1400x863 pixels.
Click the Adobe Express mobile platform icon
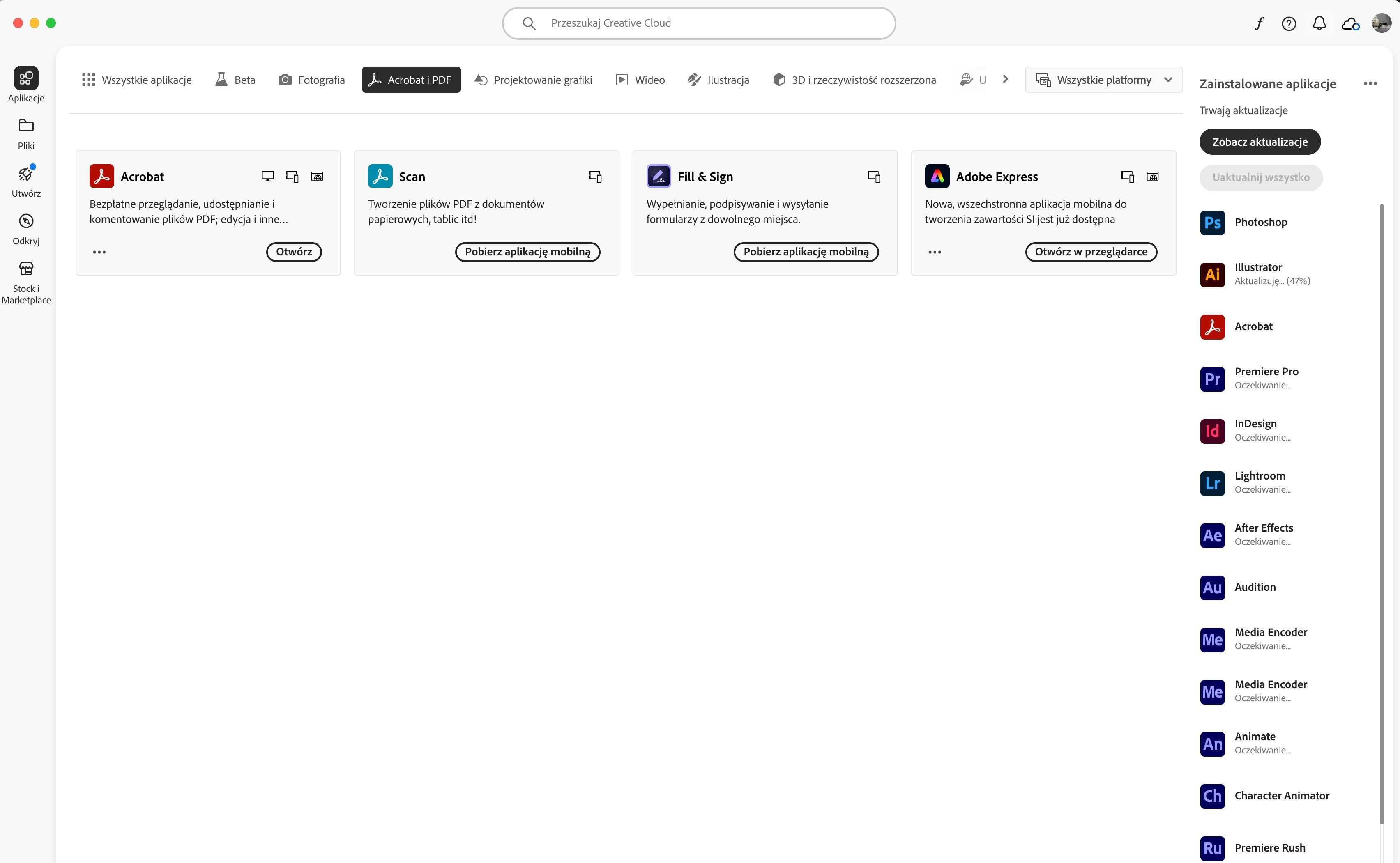[x=1127, y=177]
